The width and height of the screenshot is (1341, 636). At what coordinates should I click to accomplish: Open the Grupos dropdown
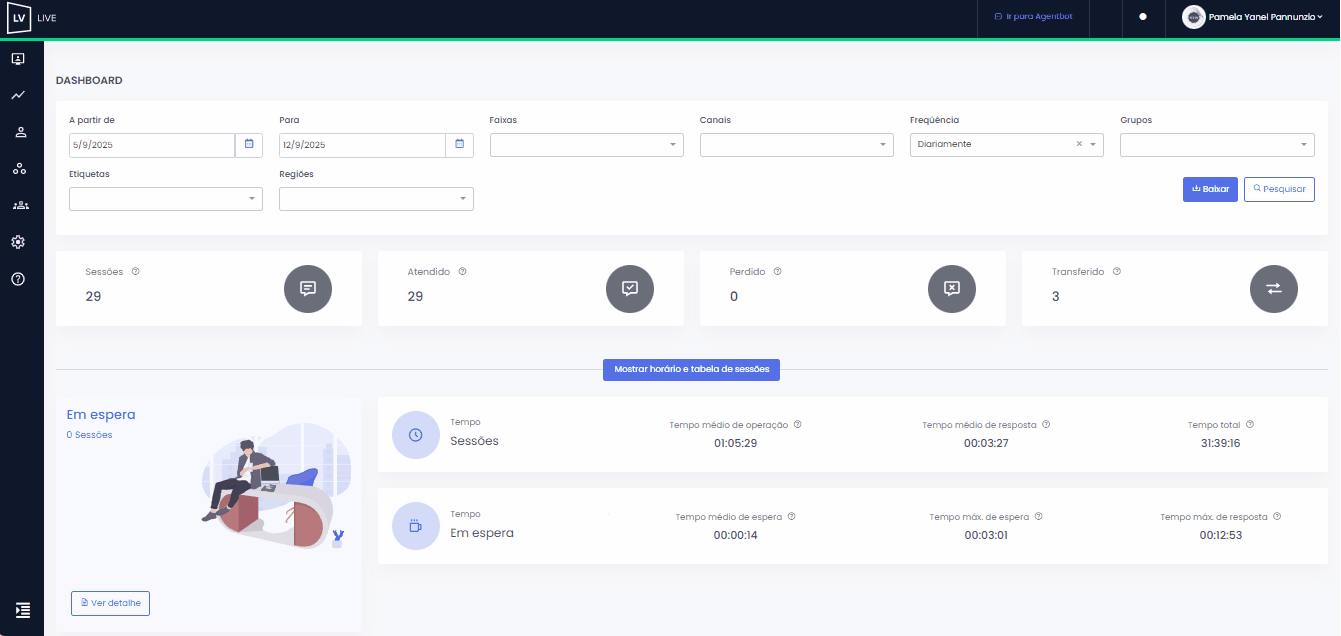pyautogui.click(x=1217, y=145)
